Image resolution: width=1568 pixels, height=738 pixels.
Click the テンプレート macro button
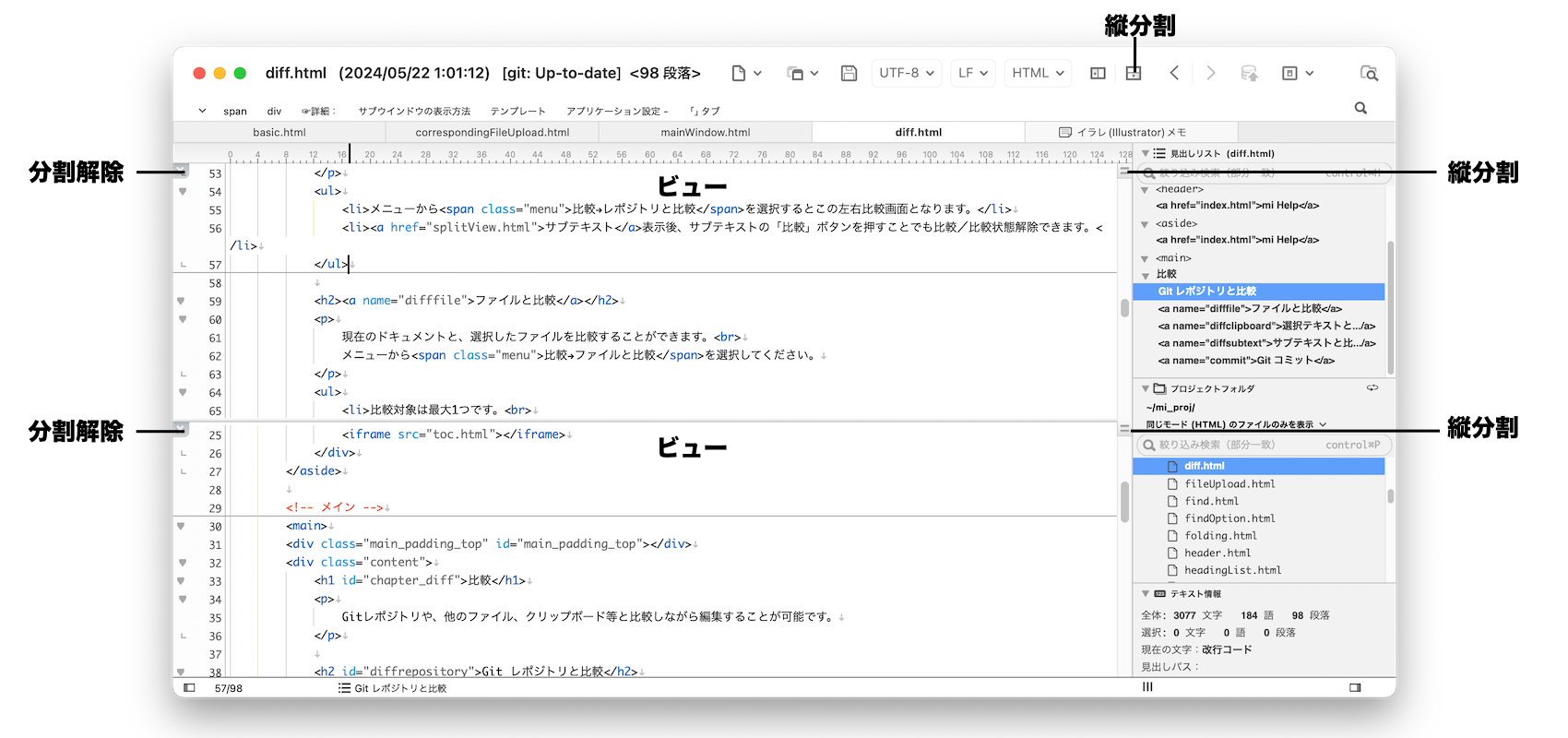click(x=517, y=111)
